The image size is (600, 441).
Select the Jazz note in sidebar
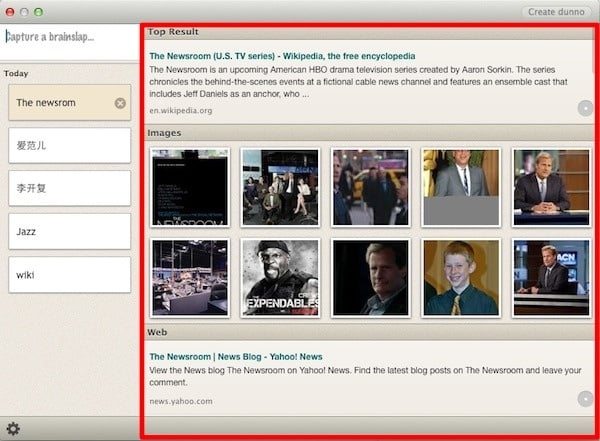(x=69, y=231)
